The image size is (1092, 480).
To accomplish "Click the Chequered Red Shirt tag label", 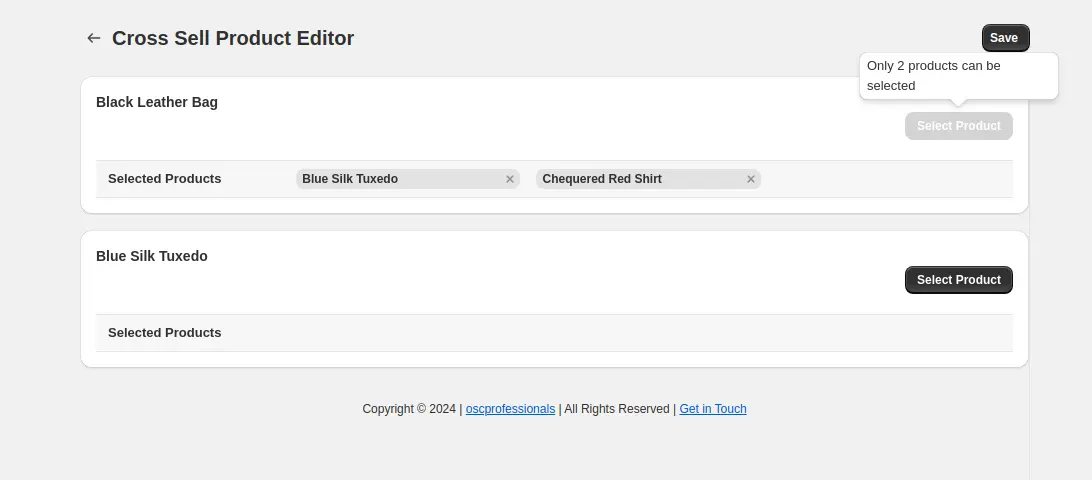I will 602,179.
